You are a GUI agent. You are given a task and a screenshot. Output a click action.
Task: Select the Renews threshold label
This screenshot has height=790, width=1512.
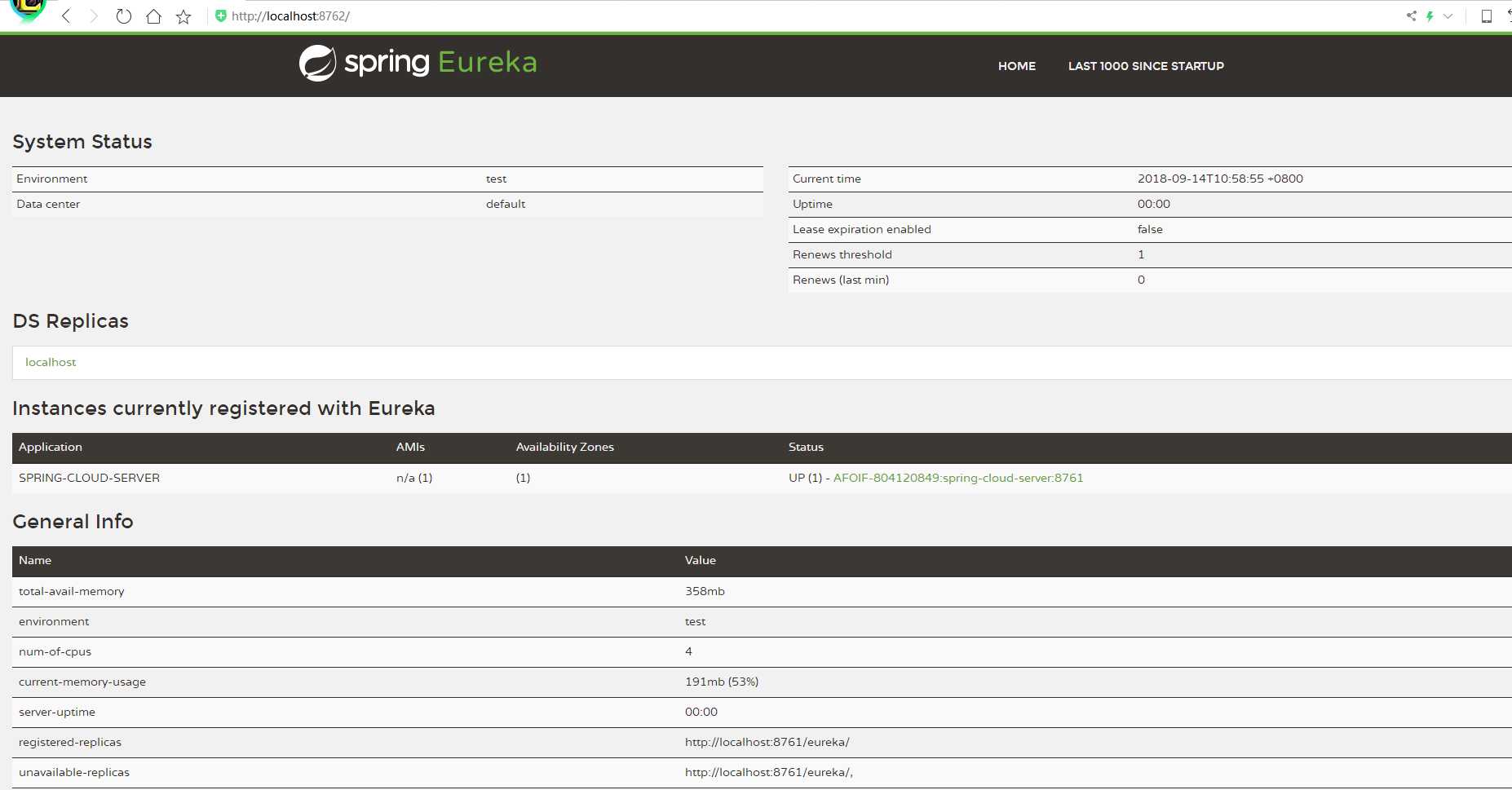click(x=842, y=254)
